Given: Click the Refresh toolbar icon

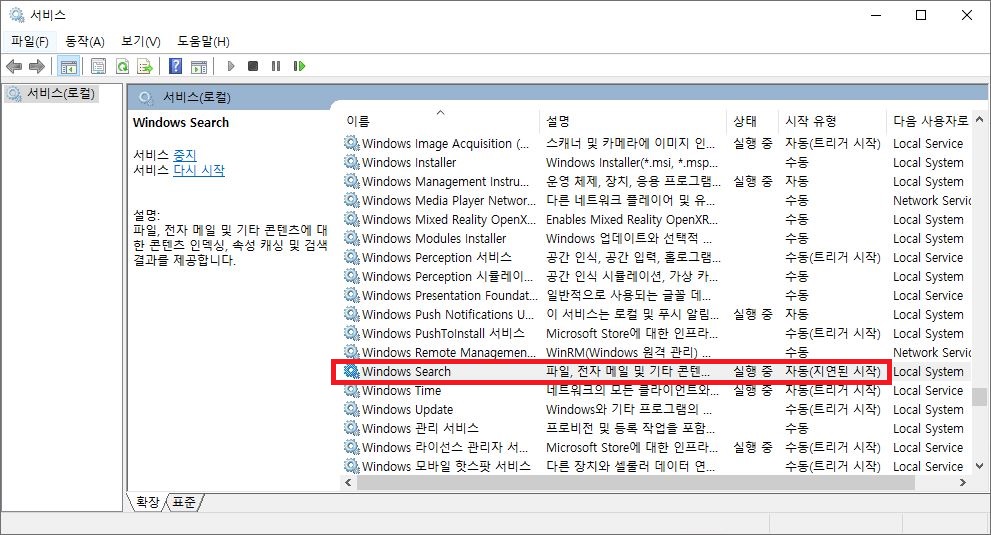Looking at the screenshot, I should 122,66.
